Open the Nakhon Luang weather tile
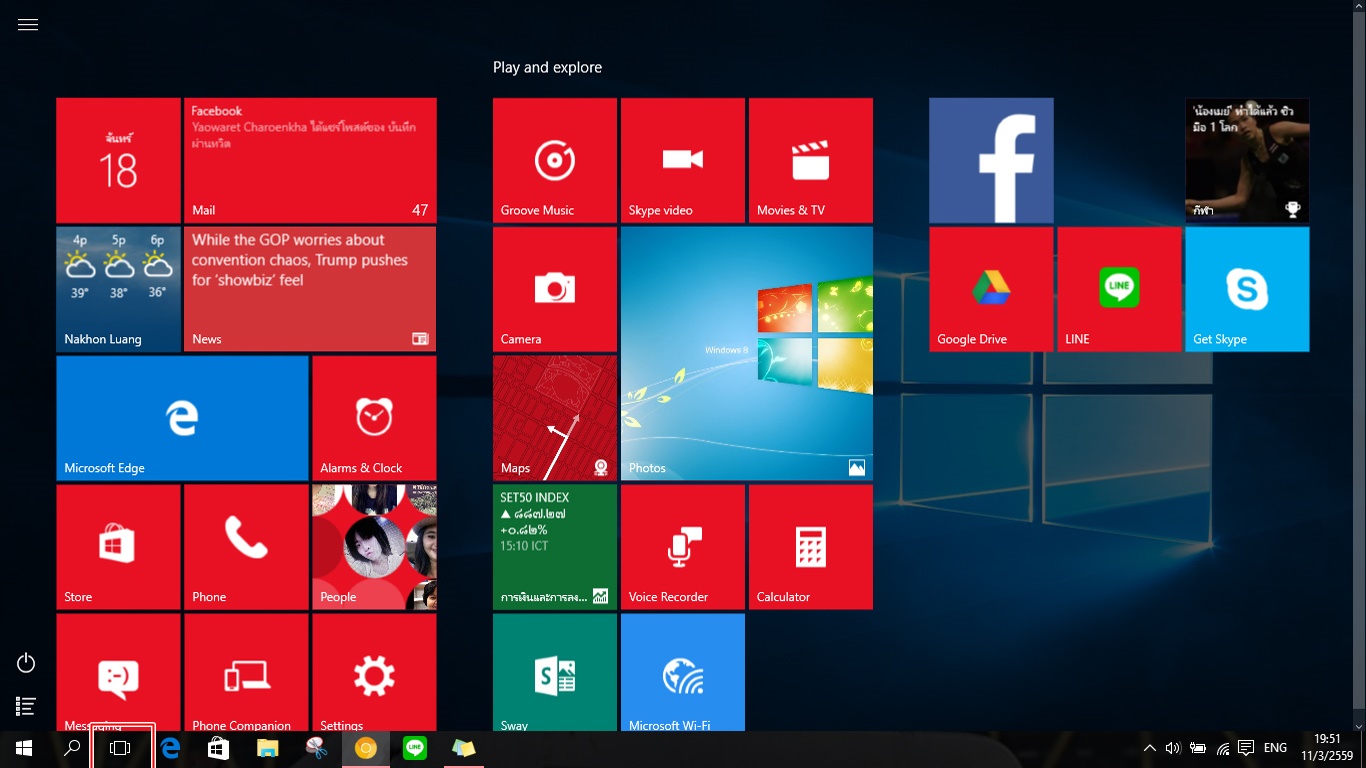The width and height of the screenshot is (1366, 768). (x=118, y=289)
